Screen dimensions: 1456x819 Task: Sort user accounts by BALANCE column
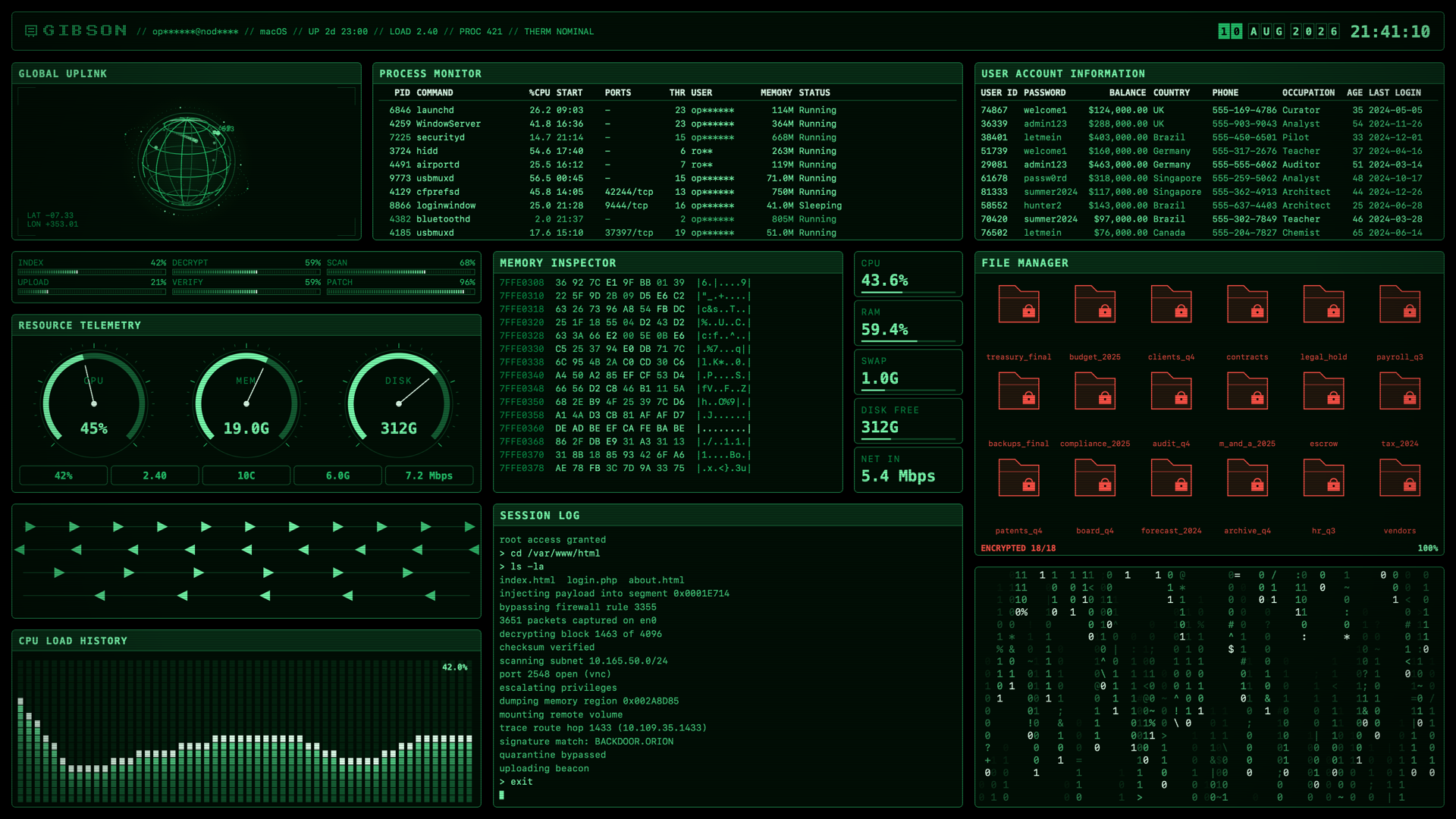pos(1128,93)
